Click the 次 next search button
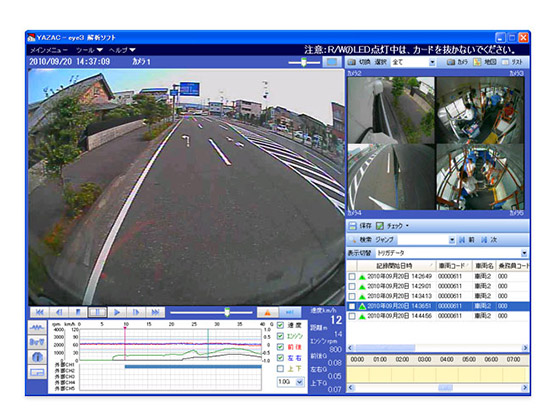 489,240
